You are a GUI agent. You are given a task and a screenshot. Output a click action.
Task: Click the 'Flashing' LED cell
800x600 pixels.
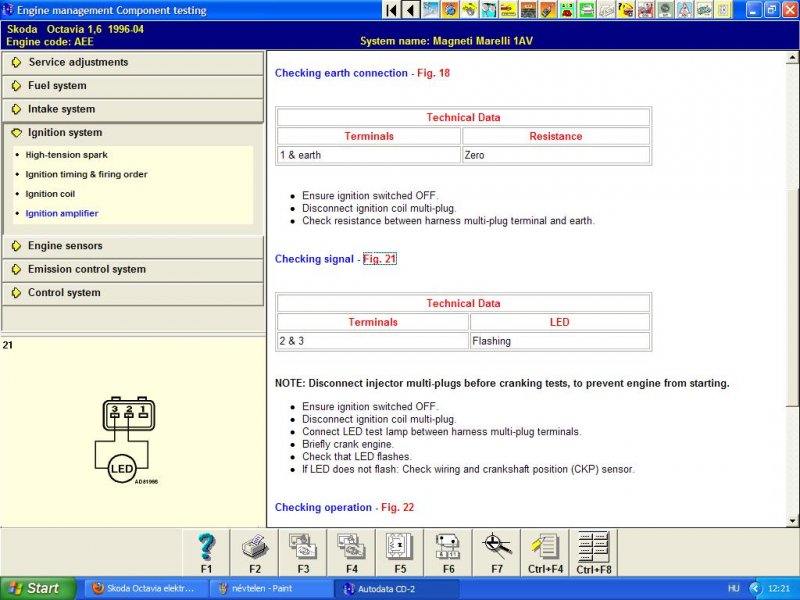[x=560, y=341]
